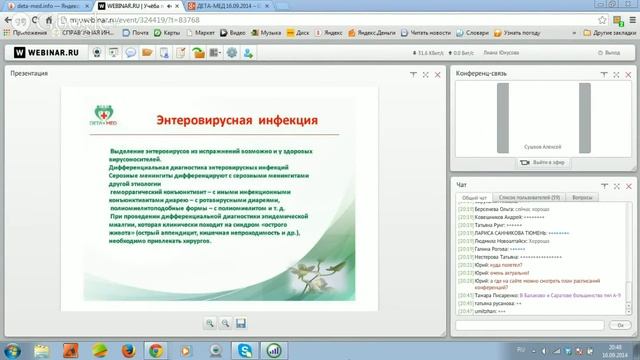Open the Видео bookmark
640x360 pixels.
[233, 33]
